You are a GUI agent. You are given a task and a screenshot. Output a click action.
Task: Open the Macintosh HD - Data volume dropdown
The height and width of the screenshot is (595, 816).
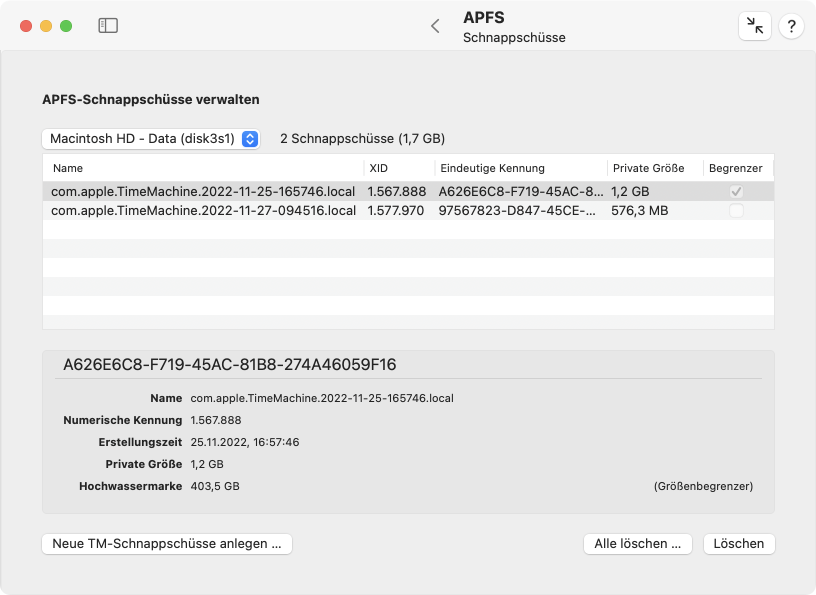[151, 139]
